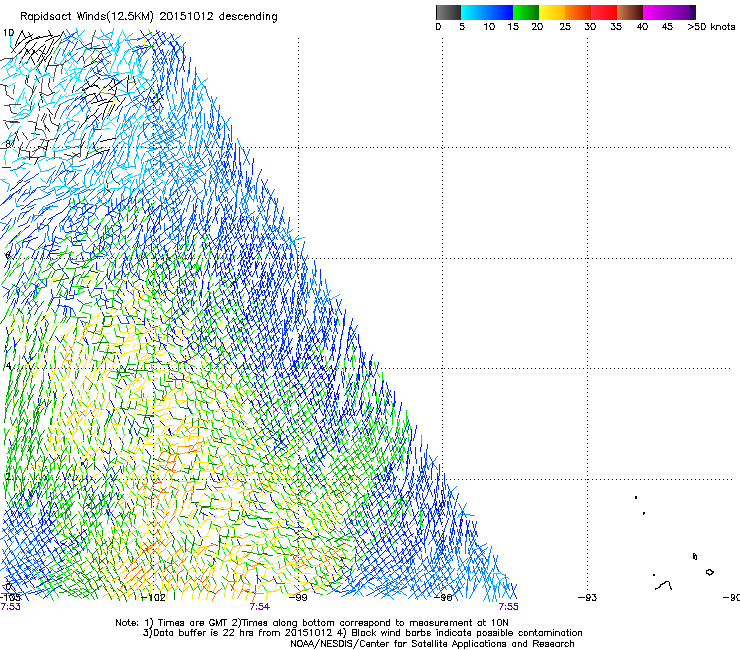Click the '-102' longitude axis label
Image resolution: width=740 pixels, height=650 pixels.
click(154, 598)
